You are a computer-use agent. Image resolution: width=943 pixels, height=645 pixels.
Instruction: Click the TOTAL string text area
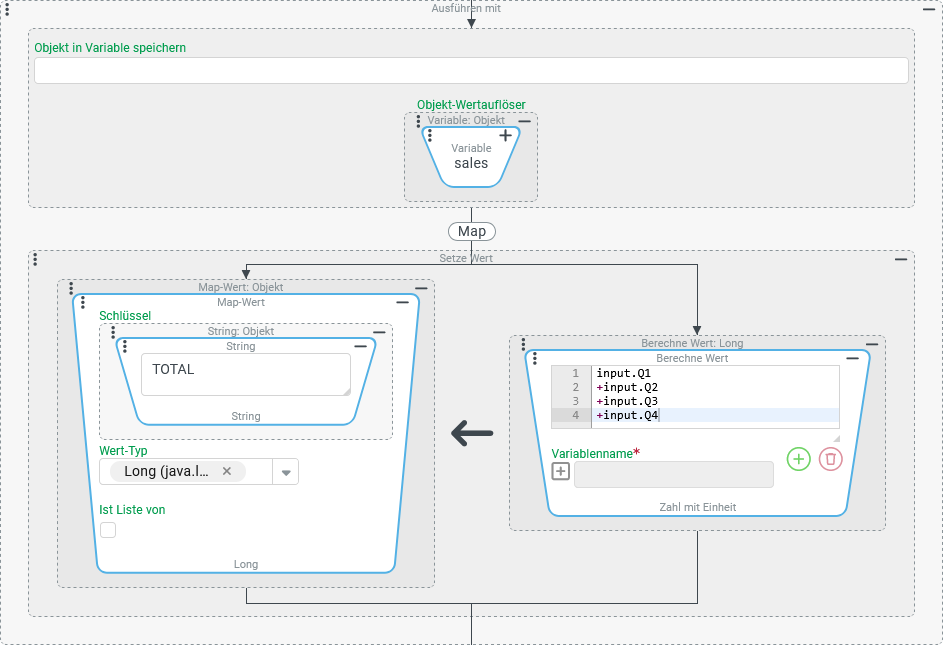click(246, 374)
